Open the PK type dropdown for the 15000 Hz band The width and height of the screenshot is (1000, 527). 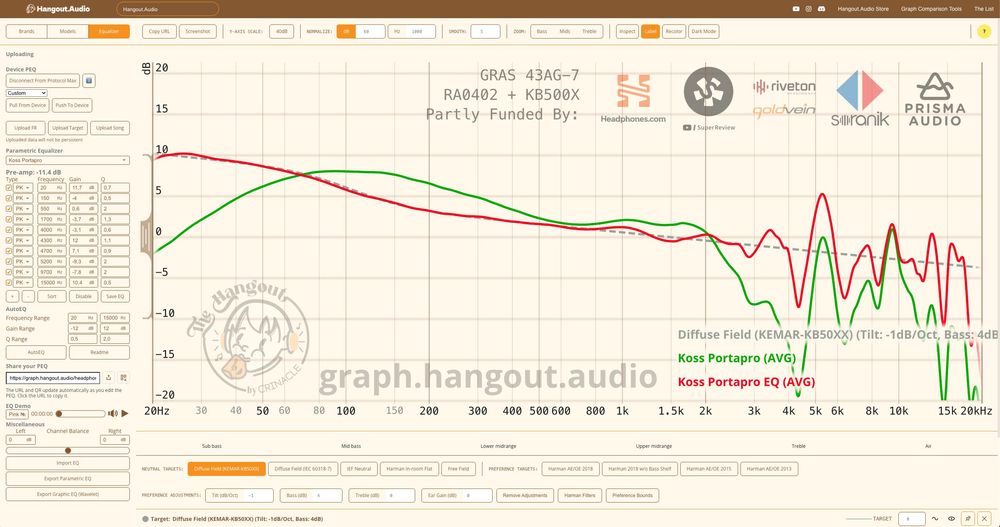23,283
